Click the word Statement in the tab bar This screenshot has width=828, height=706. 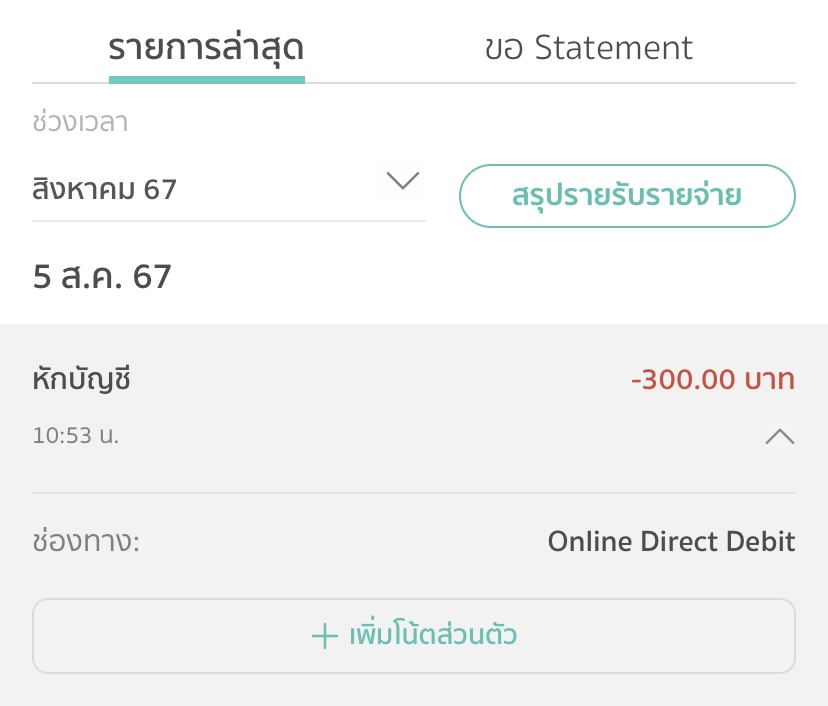tap(613, 48)
